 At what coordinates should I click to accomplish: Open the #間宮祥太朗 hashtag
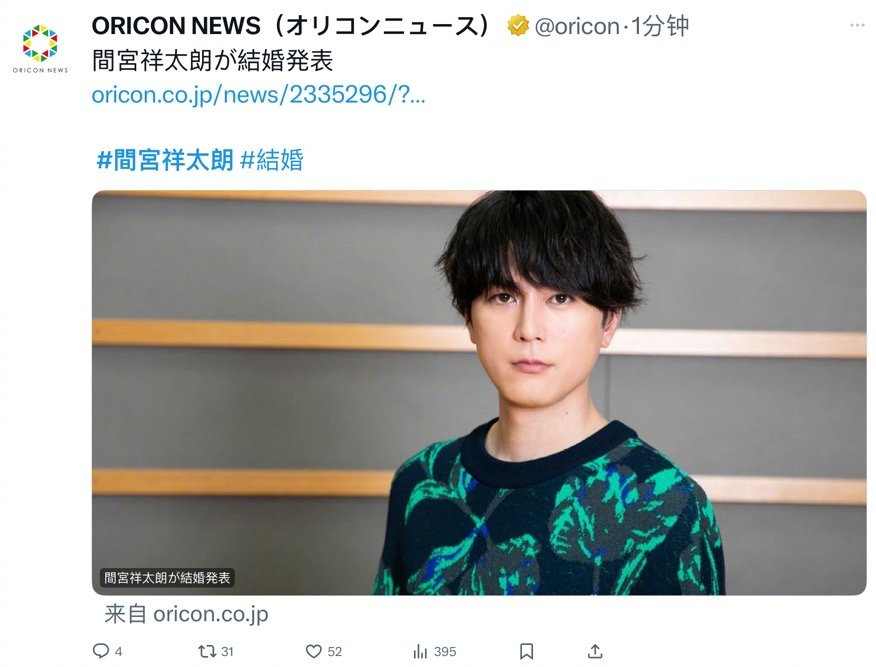click(x=165, y=160)
